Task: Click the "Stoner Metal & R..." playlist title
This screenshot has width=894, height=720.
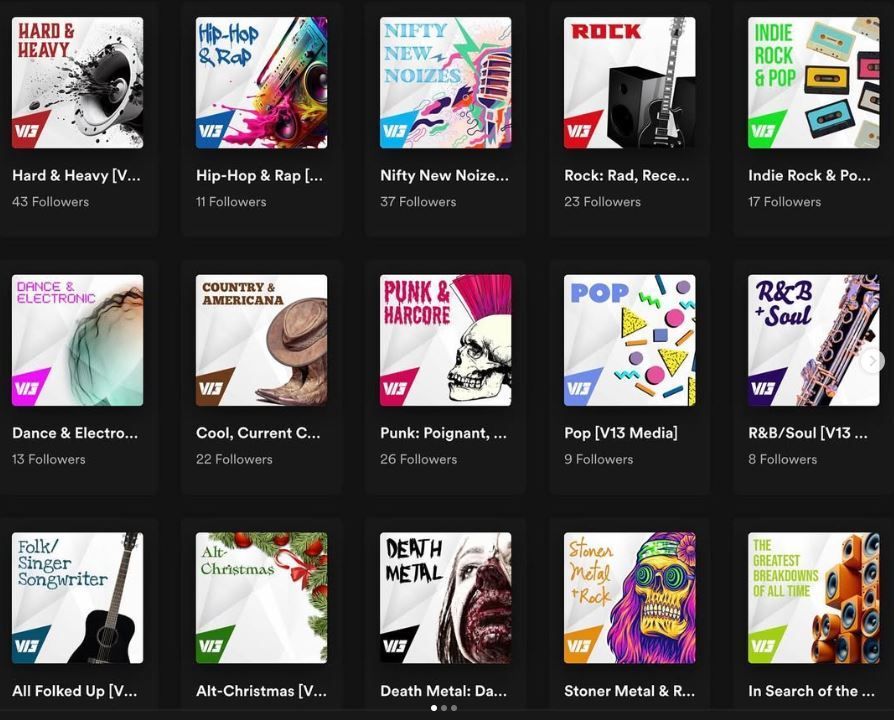Action: point(628,691)
